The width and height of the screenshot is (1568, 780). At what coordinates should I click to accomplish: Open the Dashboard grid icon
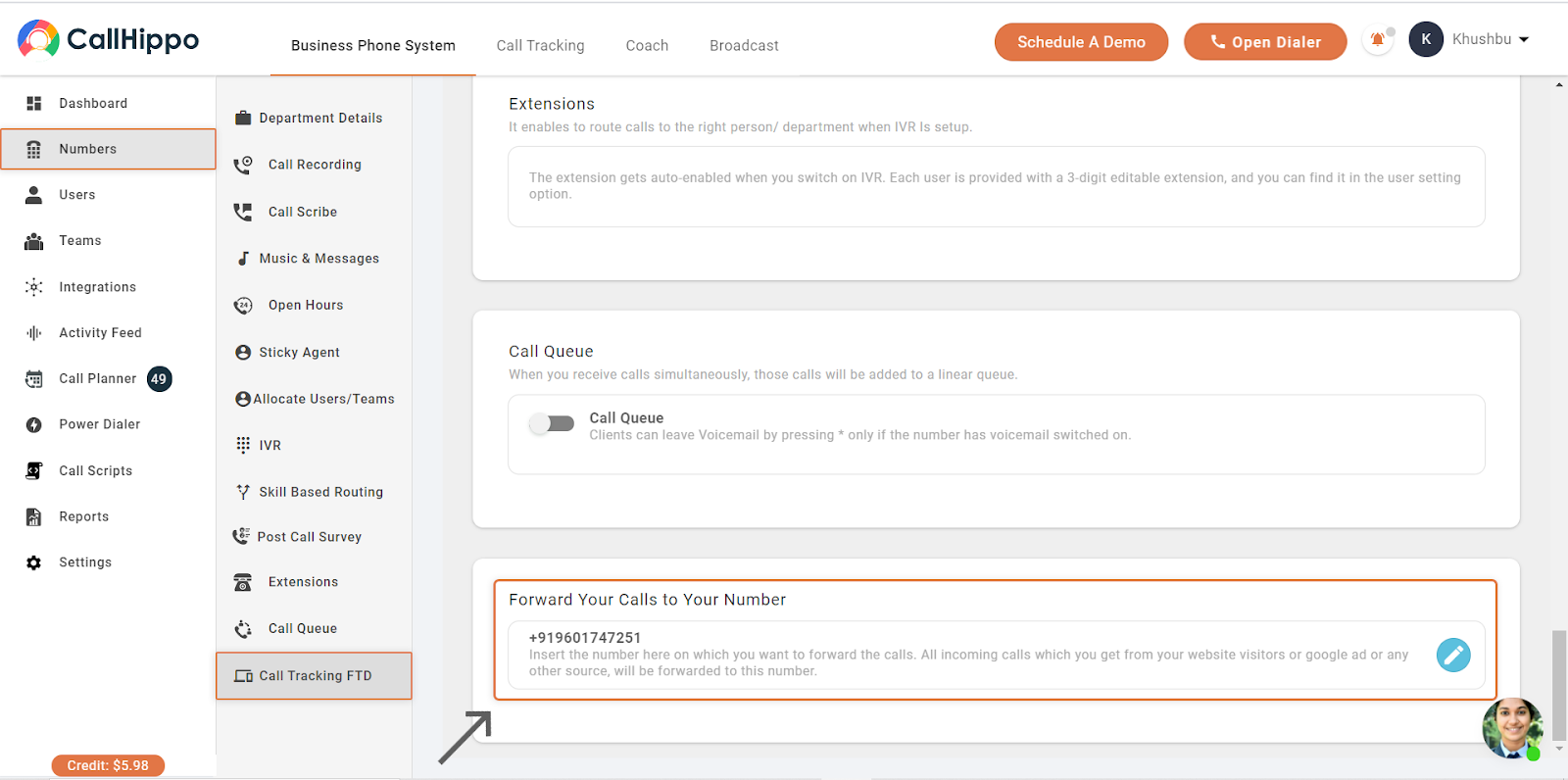click(34, 103)
